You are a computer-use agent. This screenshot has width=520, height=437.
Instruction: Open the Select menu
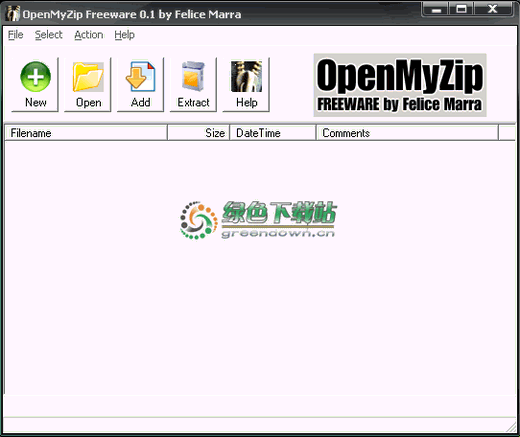(x=49, y=35)
